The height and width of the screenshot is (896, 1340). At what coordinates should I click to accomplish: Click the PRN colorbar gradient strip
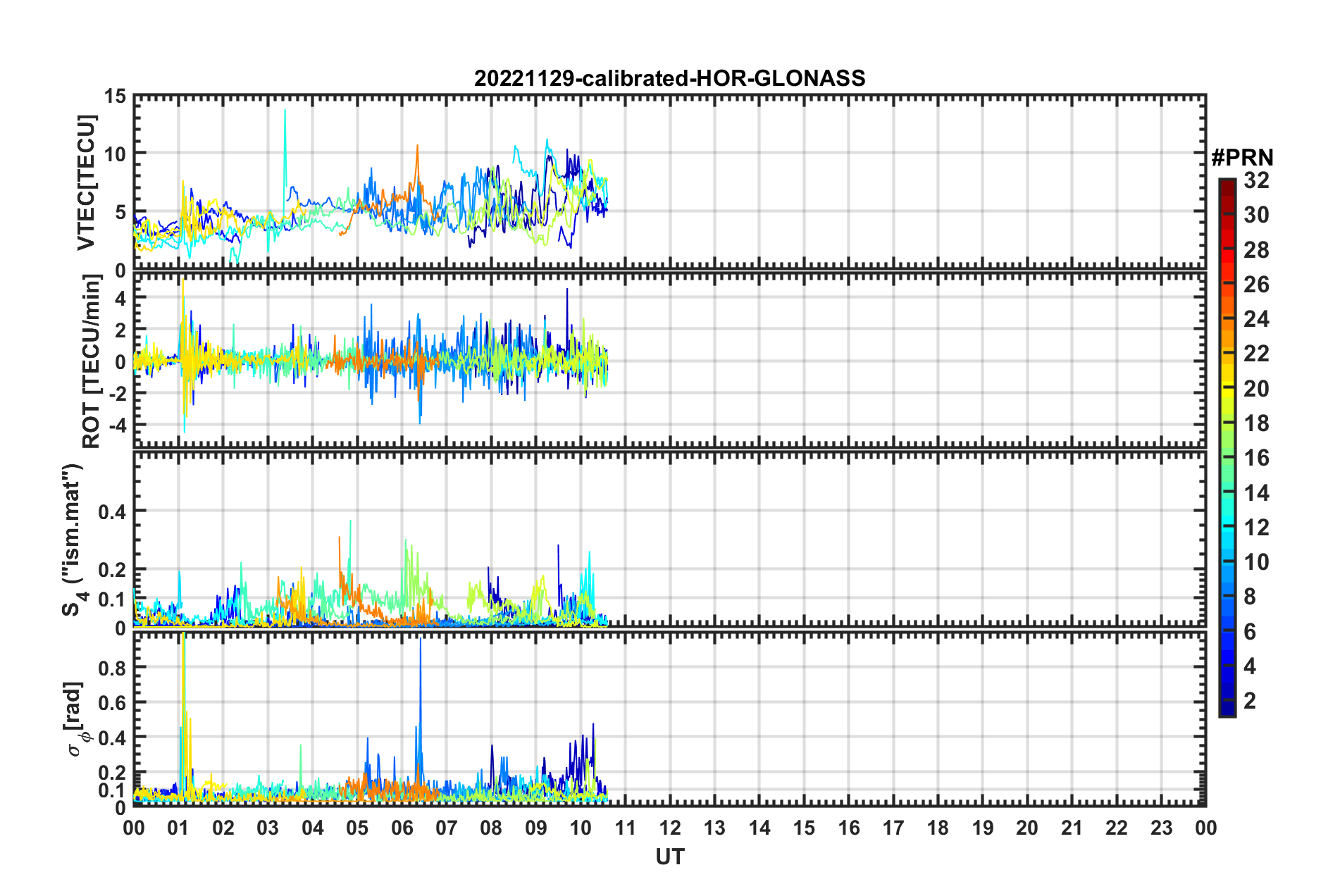click(1227, 448)
